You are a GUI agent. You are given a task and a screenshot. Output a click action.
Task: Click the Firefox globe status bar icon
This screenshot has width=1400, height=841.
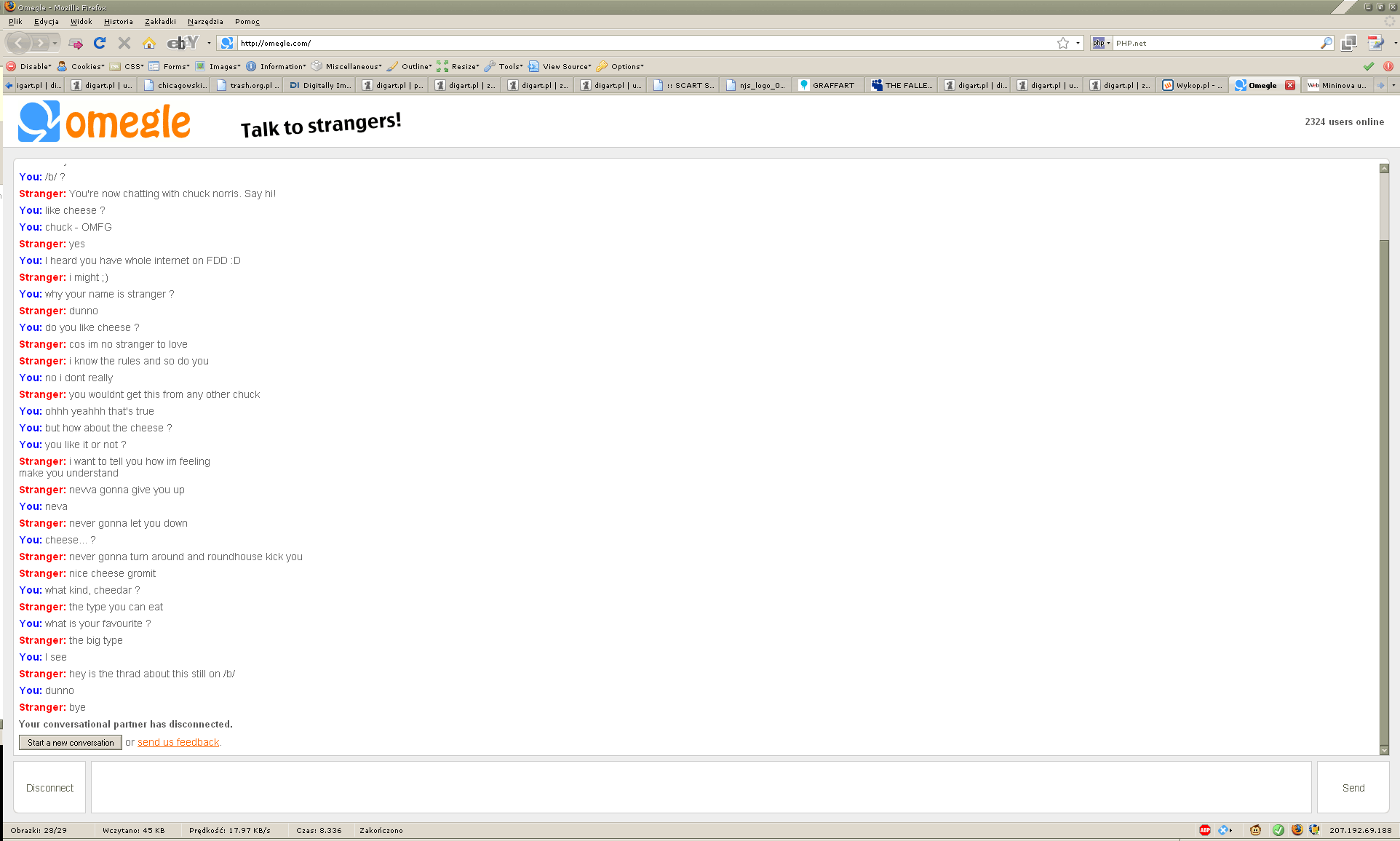pos(1297,830)
